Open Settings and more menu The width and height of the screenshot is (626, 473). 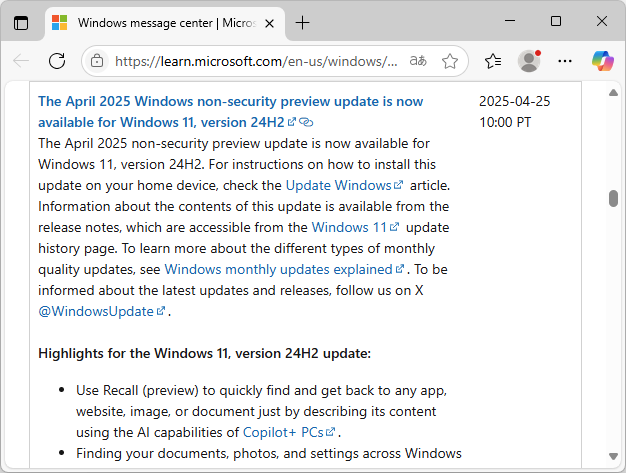pos(565,61)
